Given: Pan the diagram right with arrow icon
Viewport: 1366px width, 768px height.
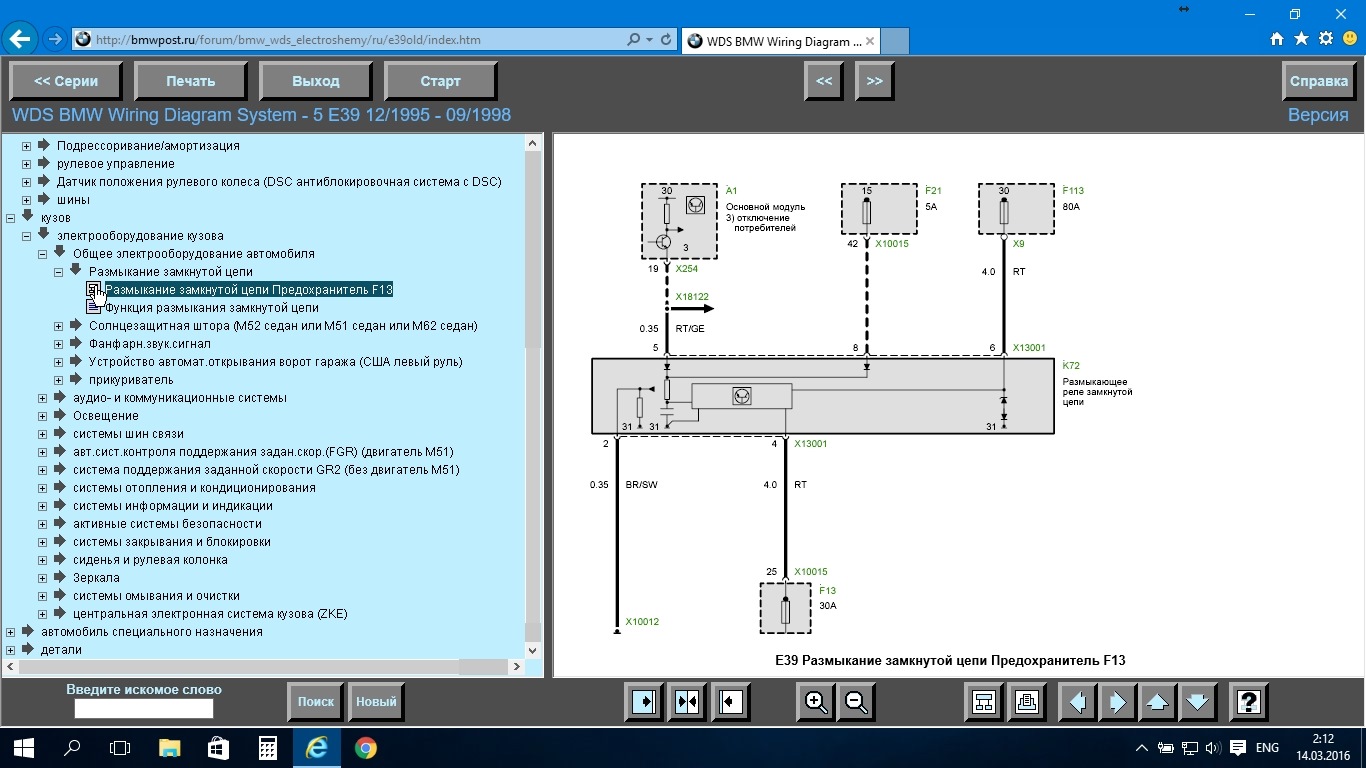Looking at the screenshot, I should pyautogui.click(x=1118, y=702).
